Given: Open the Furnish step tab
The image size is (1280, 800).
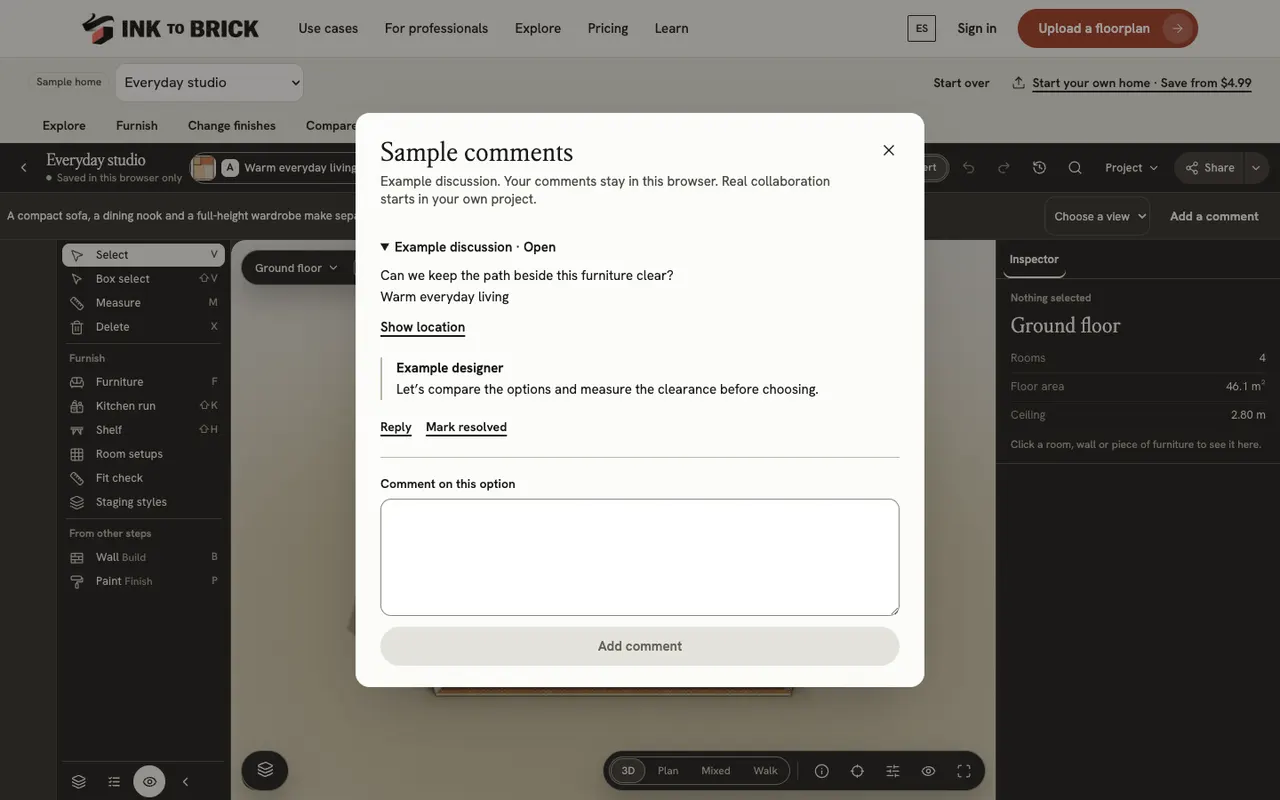Looking at the screenshot, I should point(137,126).
